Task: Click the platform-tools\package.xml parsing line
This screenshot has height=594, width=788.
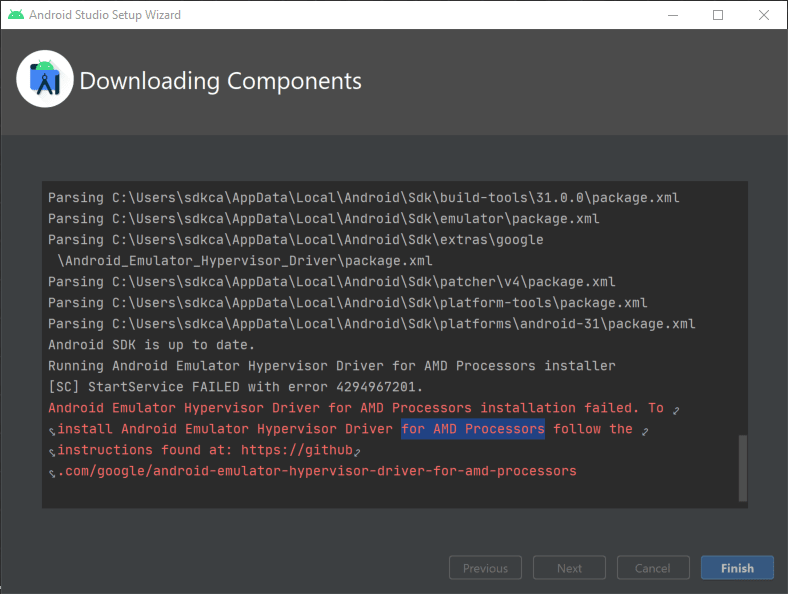Action: pos(348,303)
